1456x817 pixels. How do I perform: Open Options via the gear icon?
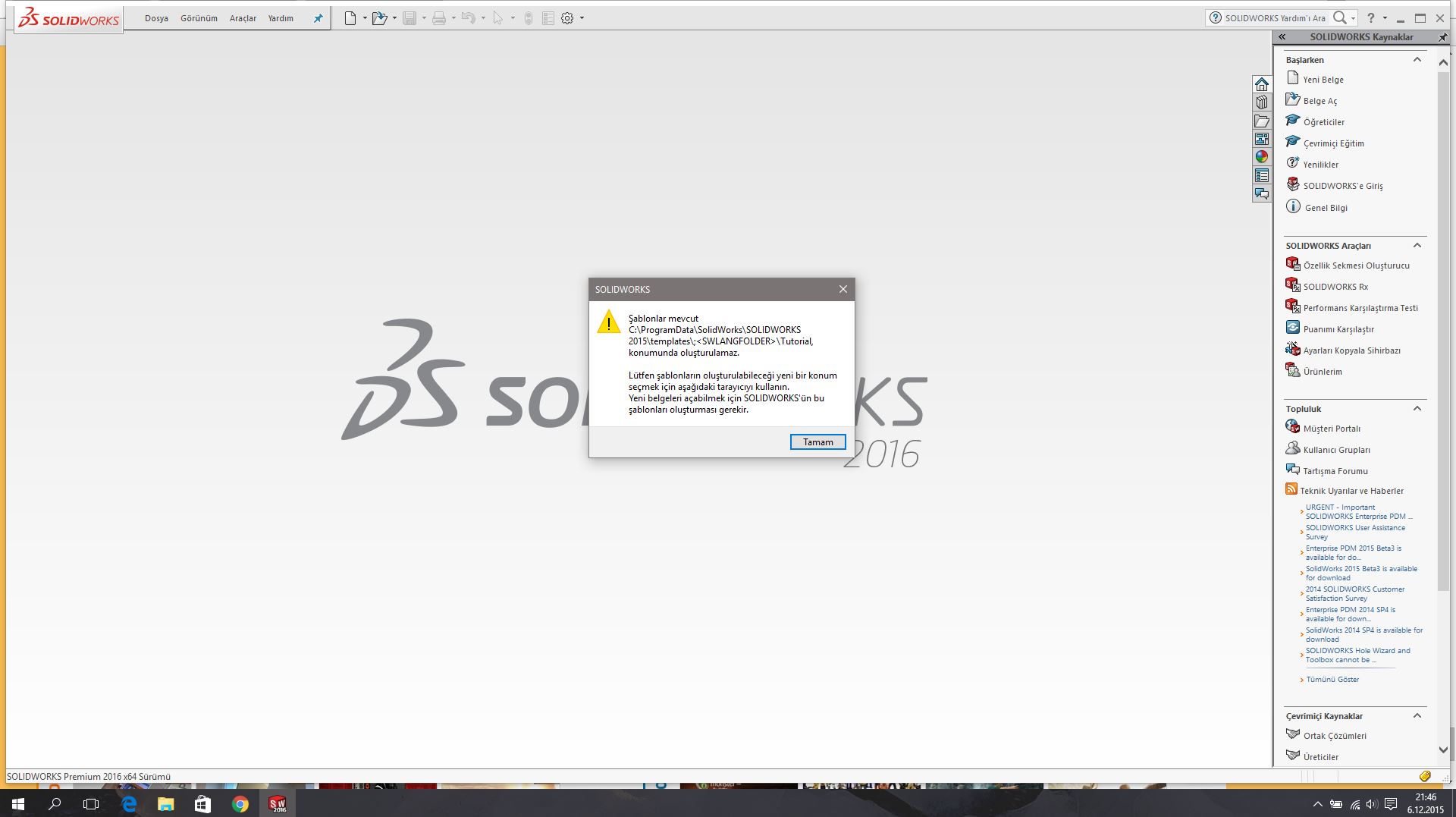tap(567, 18)
